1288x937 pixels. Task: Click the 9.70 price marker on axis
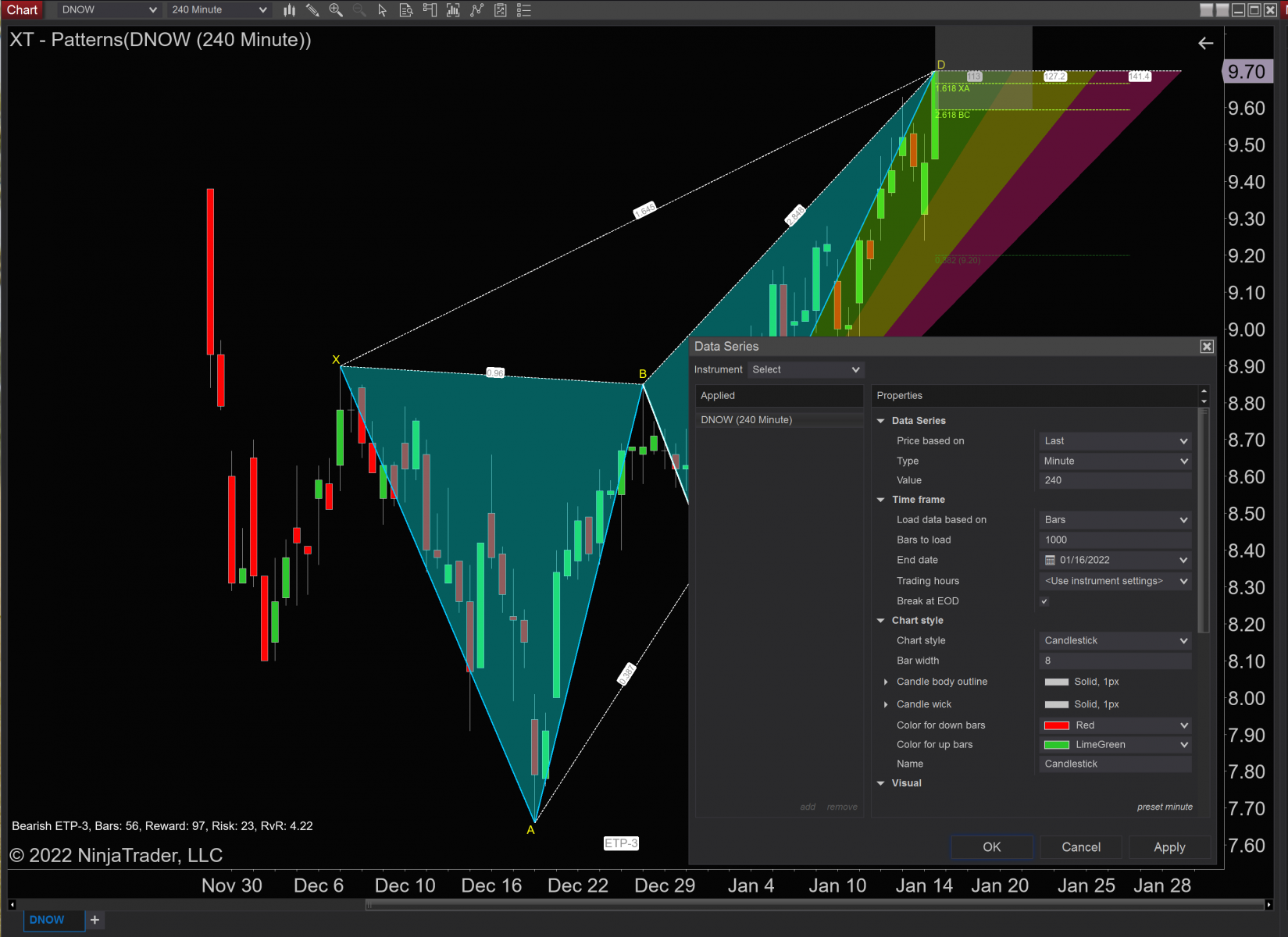point(1247,72)
